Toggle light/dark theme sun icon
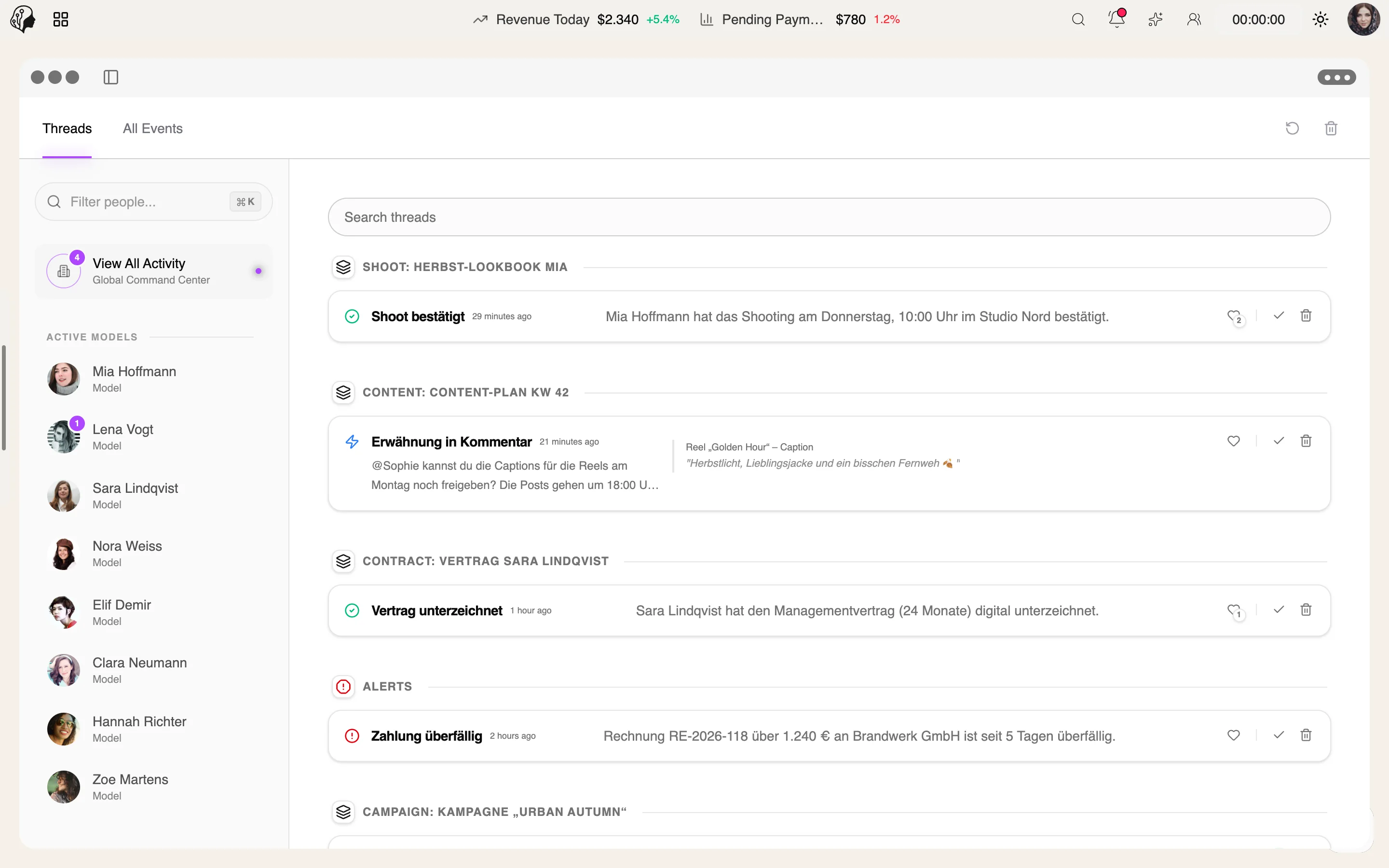Image resolution: width=1389 pixels, height=868 pixels. (x=1320, y=19)
